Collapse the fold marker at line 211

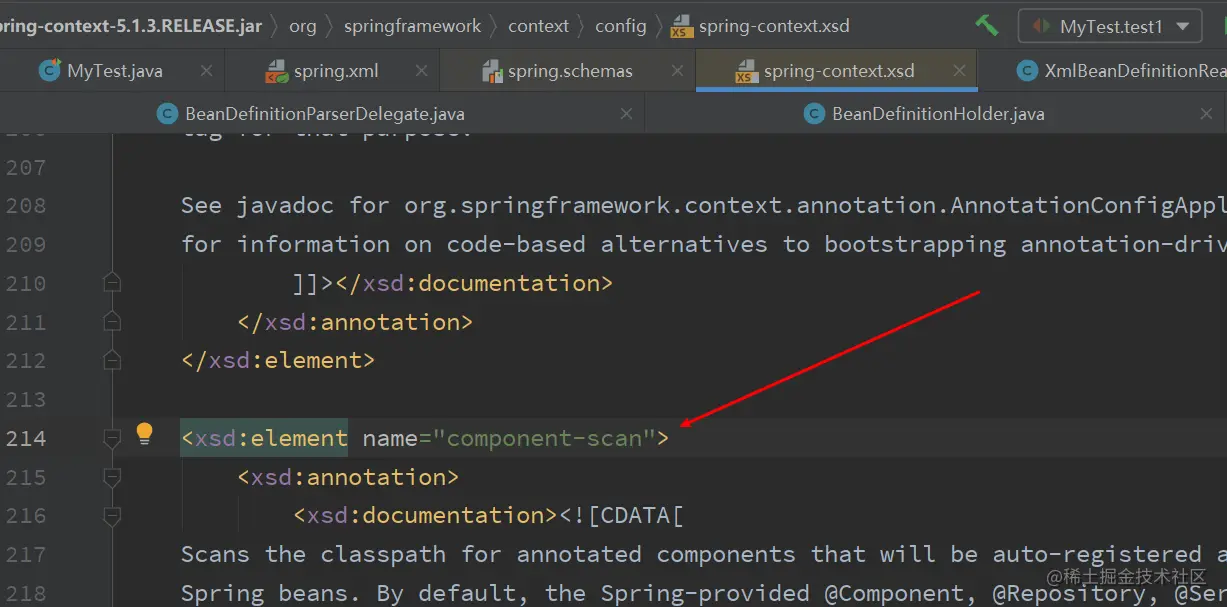(112, 322)
